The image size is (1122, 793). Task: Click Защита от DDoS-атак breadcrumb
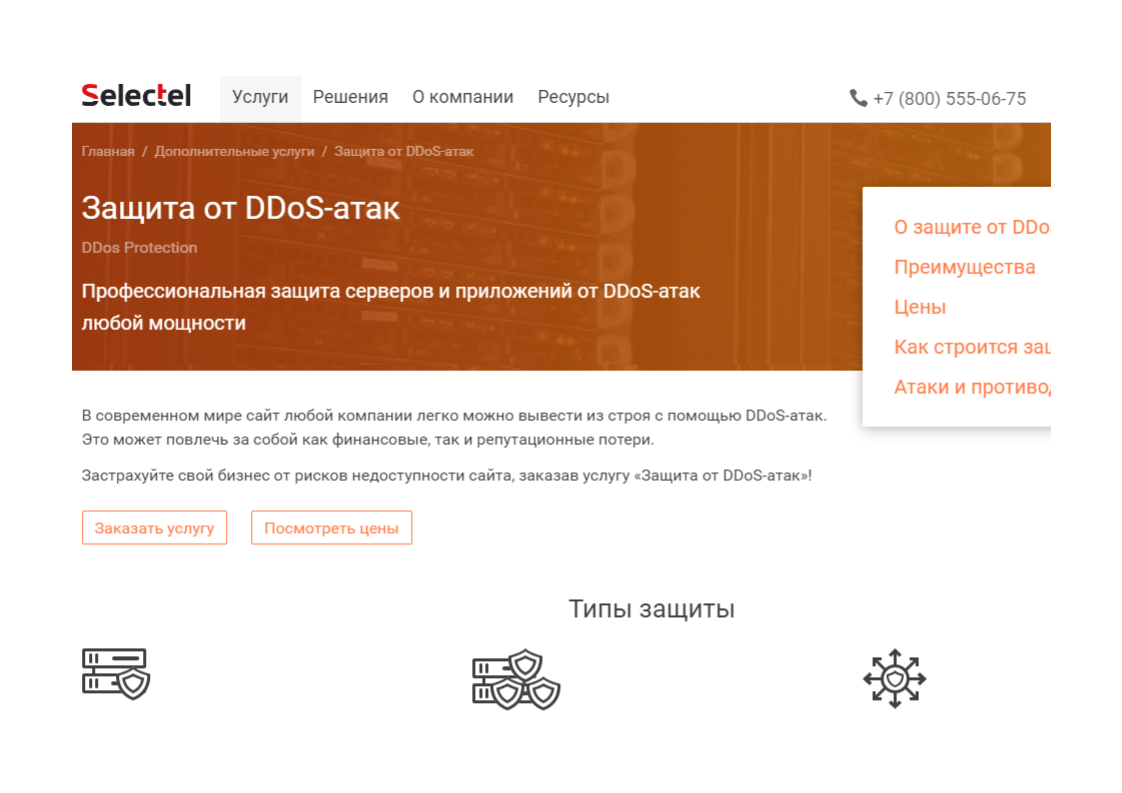pyautogui.click(x=404, y=151)
